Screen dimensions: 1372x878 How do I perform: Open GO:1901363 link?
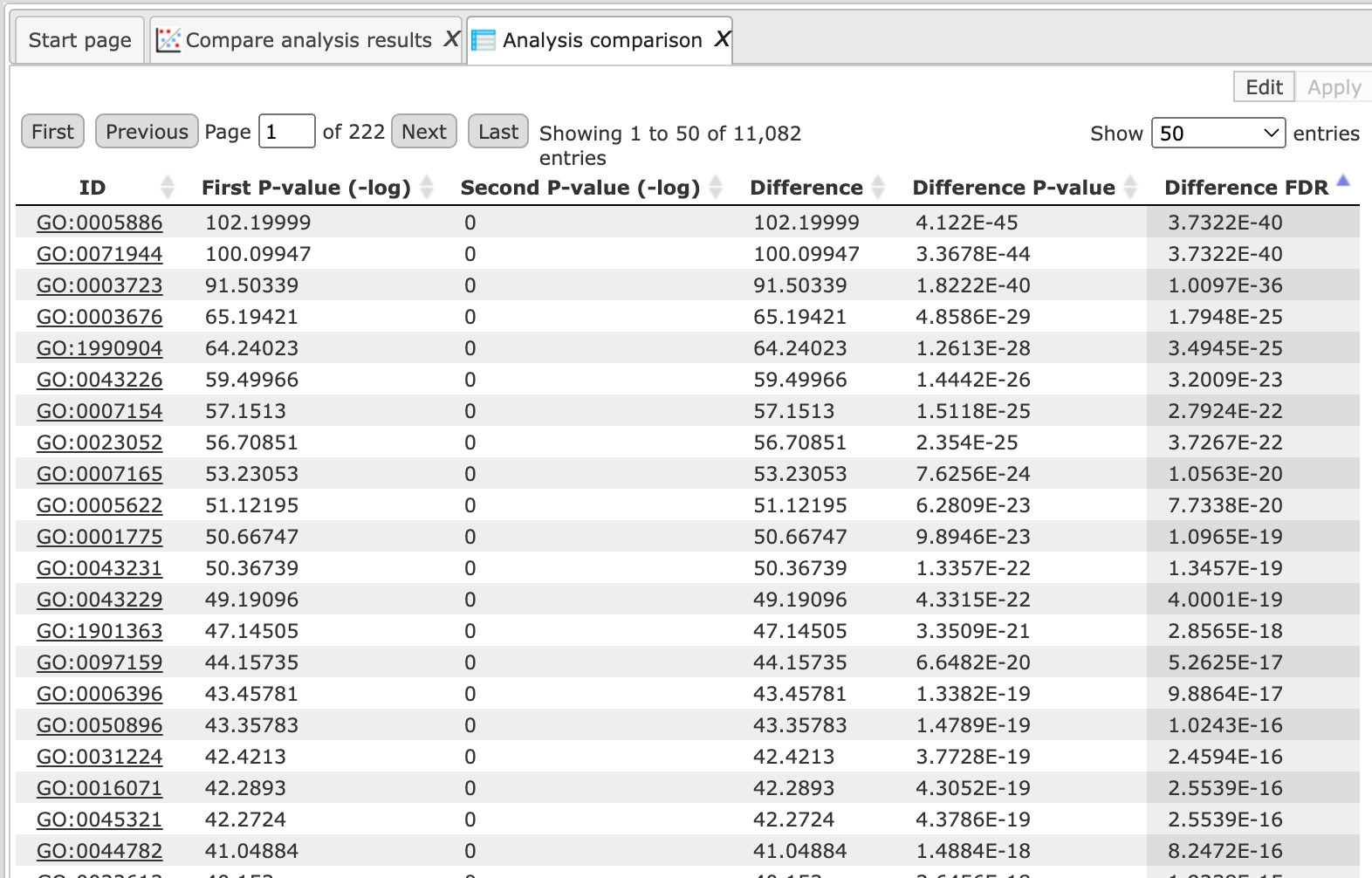pos(99,631)
